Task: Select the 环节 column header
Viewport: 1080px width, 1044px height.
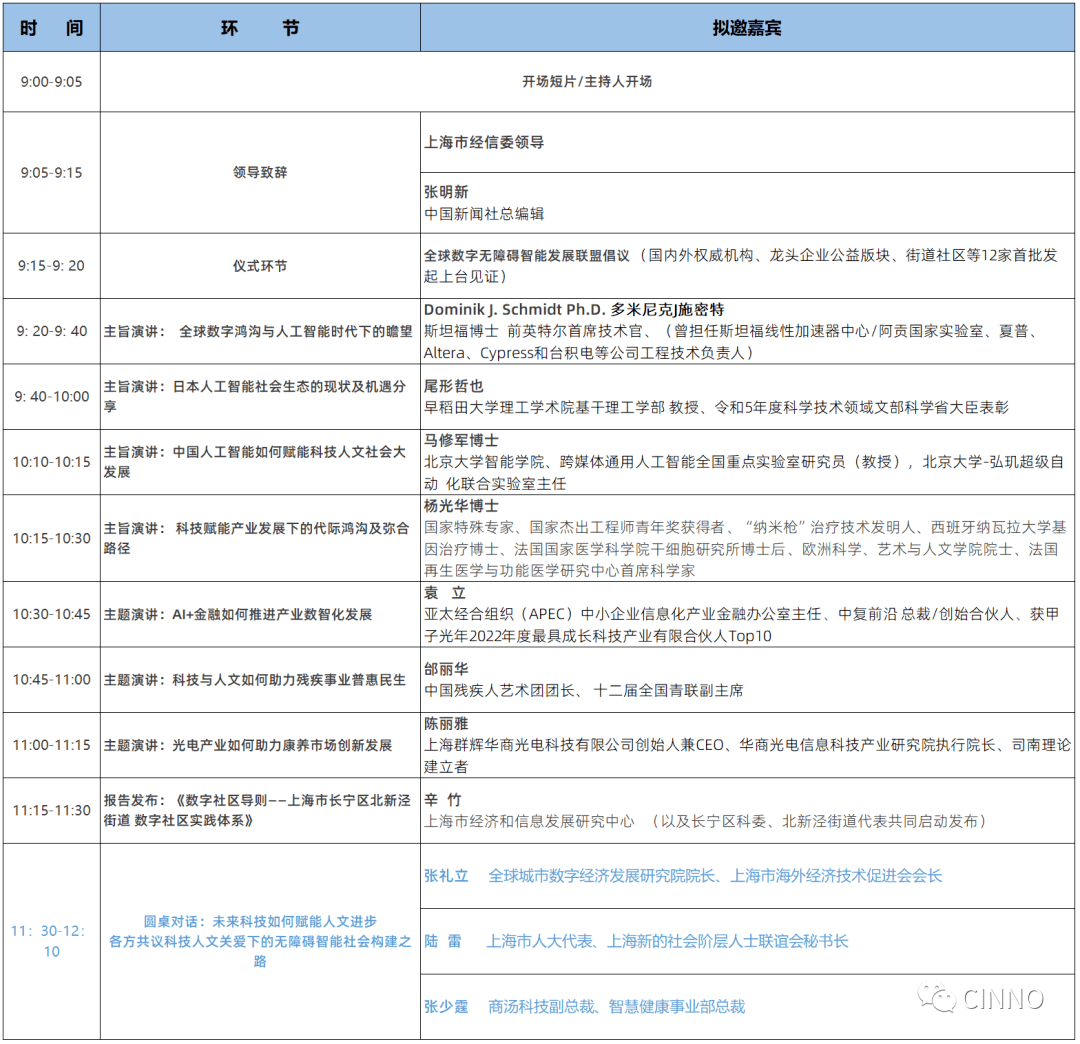Action: [260, 27]
